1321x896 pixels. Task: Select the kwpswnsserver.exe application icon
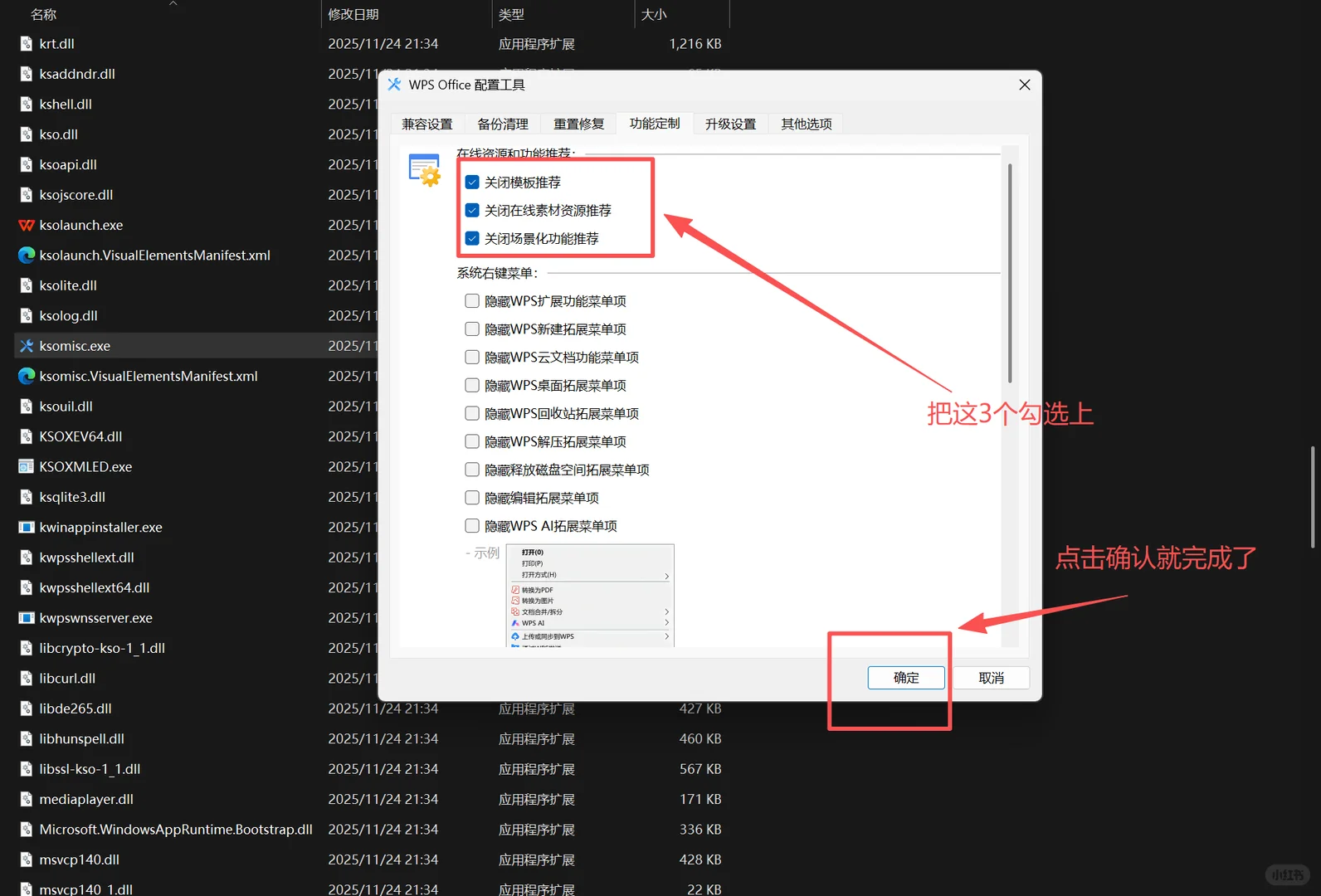[x=27, y=618]
